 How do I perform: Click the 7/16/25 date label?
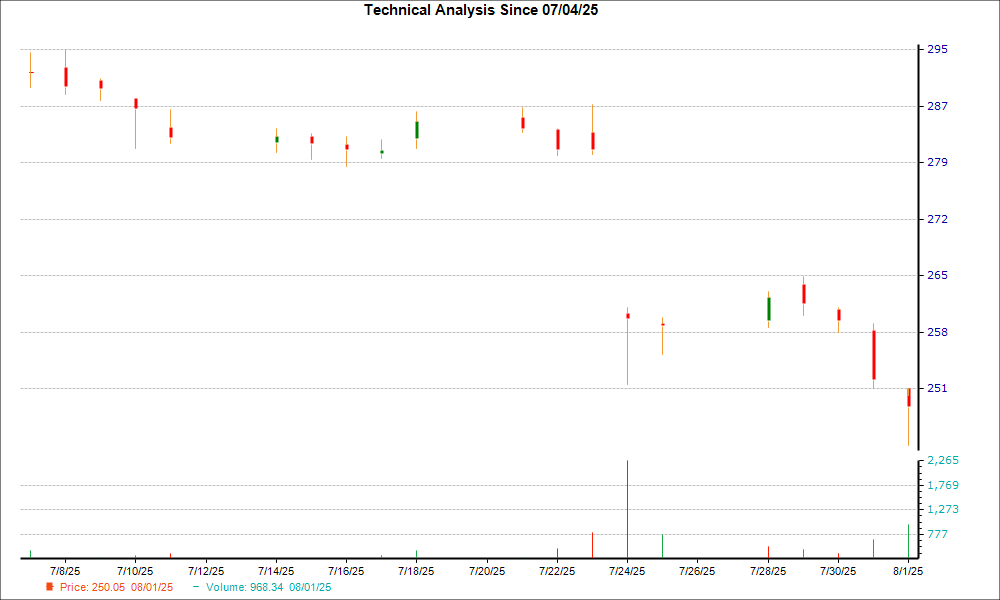pyautogui.click(x=346, y=571)
